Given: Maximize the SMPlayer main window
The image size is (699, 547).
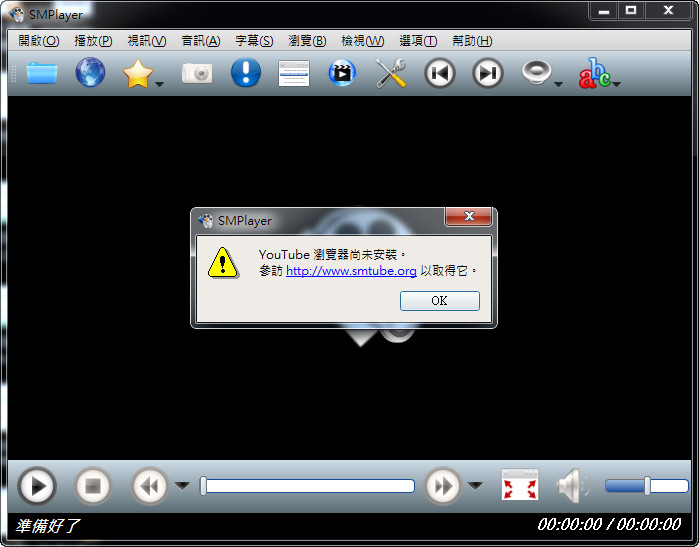Looking at the screenshot, I should [x=631, y=11].
